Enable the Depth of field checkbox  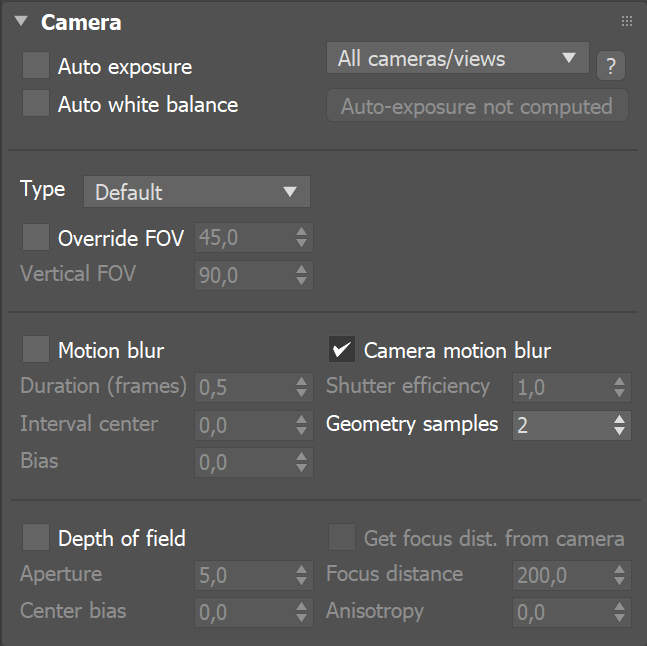[36, 537]
